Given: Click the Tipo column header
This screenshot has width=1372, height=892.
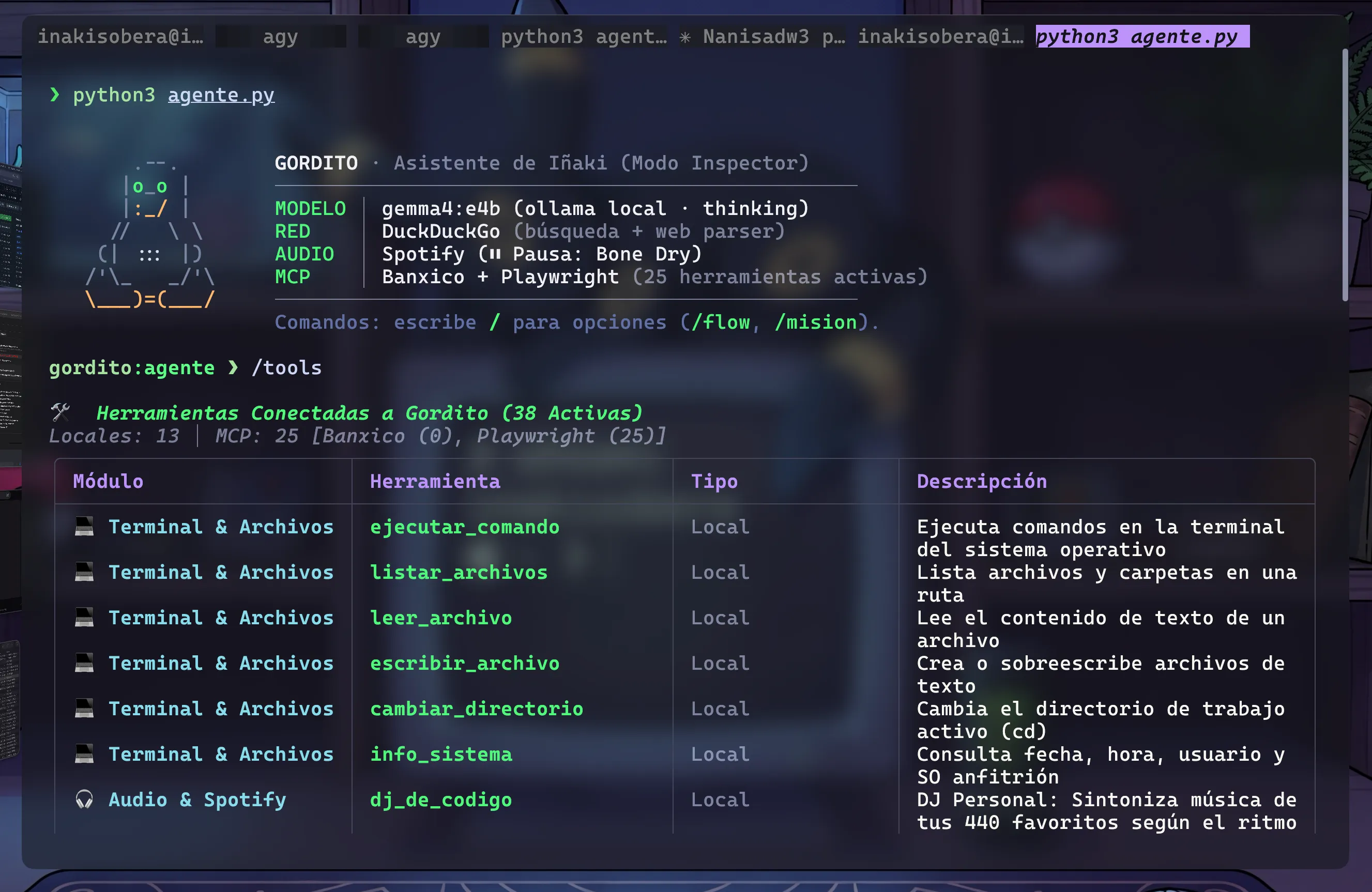Looking at the screenshot, I should click(714, 482).
